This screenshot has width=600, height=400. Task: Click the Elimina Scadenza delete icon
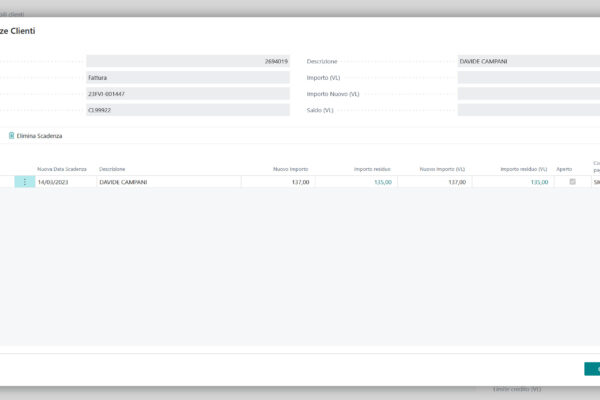(11, 136)
